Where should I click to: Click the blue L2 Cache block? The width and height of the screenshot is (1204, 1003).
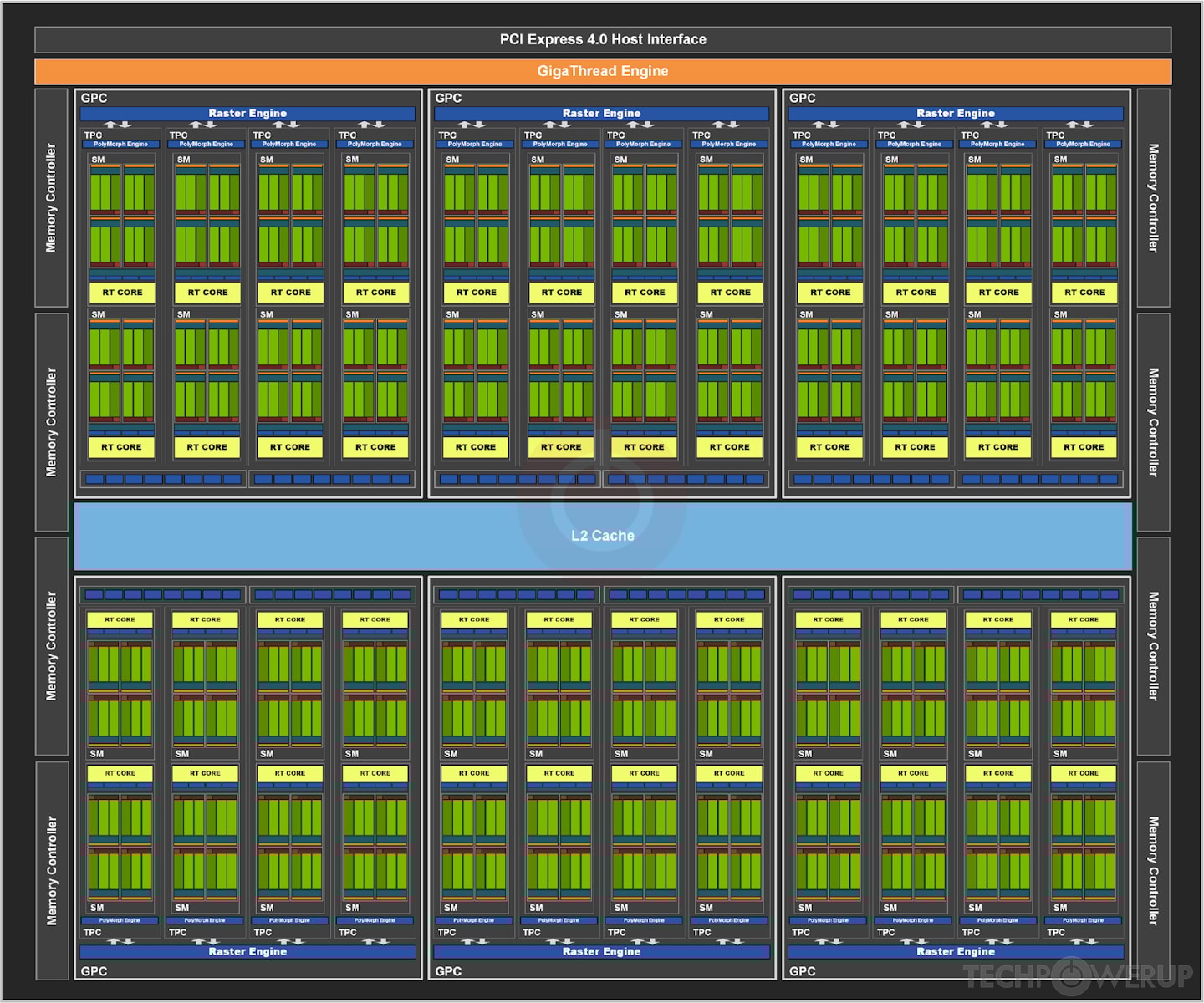pyautogui.click(x=603, y=536)
